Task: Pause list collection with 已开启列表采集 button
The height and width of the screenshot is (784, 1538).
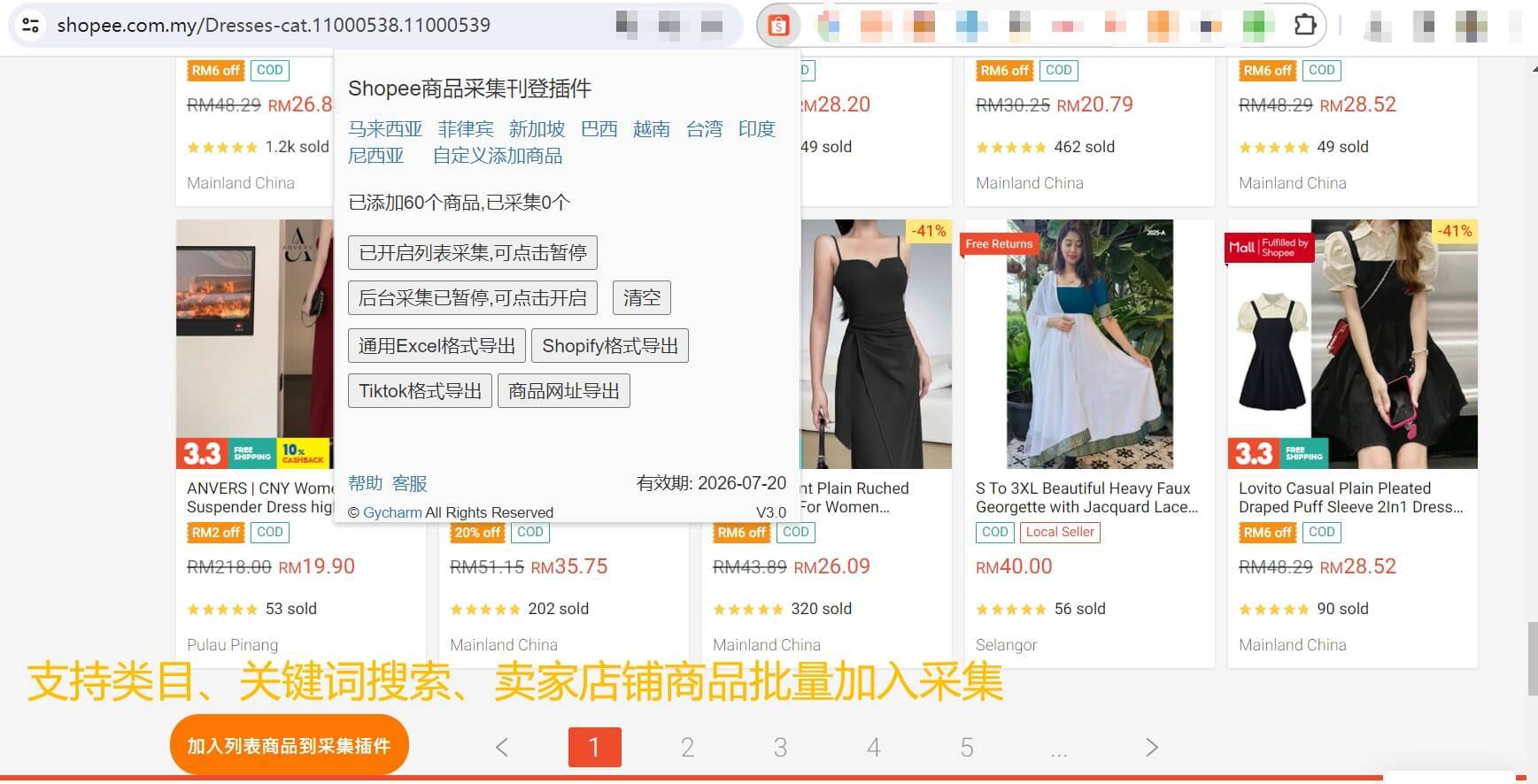Action: pos(473,252)
